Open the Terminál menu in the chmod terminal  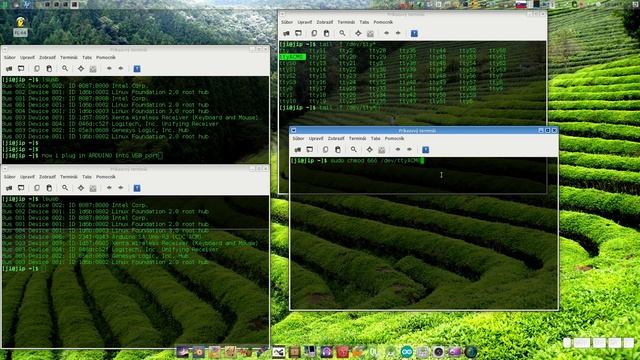point(358,139)
